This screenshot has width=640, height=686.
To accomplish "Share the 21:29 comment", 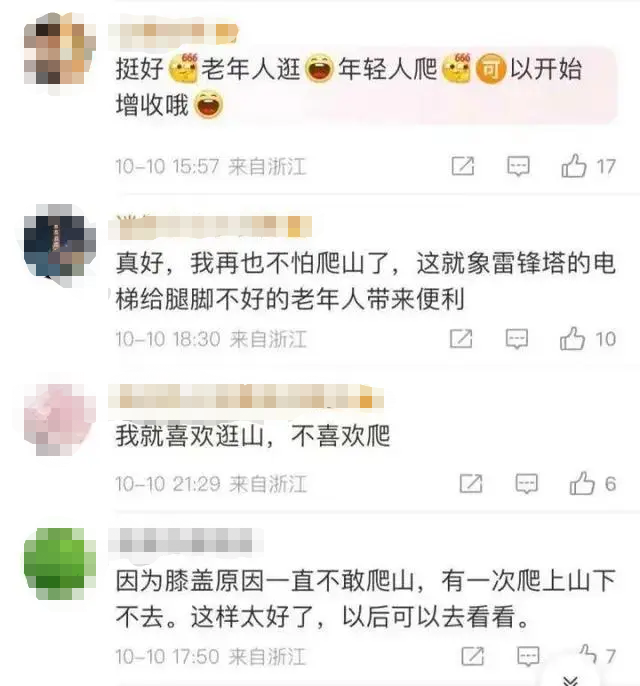I will (471, 483).
